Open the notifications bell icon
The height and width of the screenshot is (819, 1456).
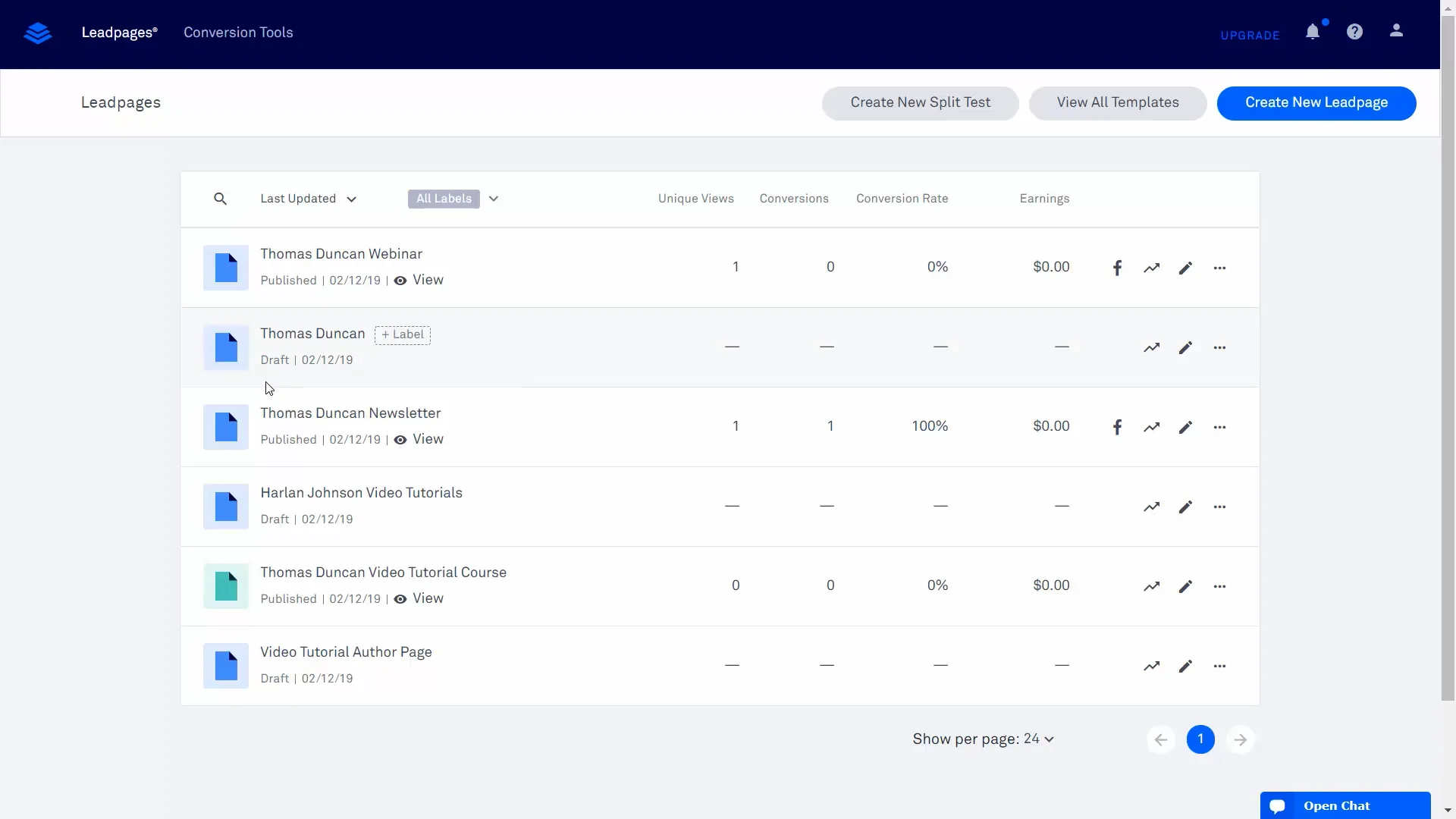click(1312, 32)
